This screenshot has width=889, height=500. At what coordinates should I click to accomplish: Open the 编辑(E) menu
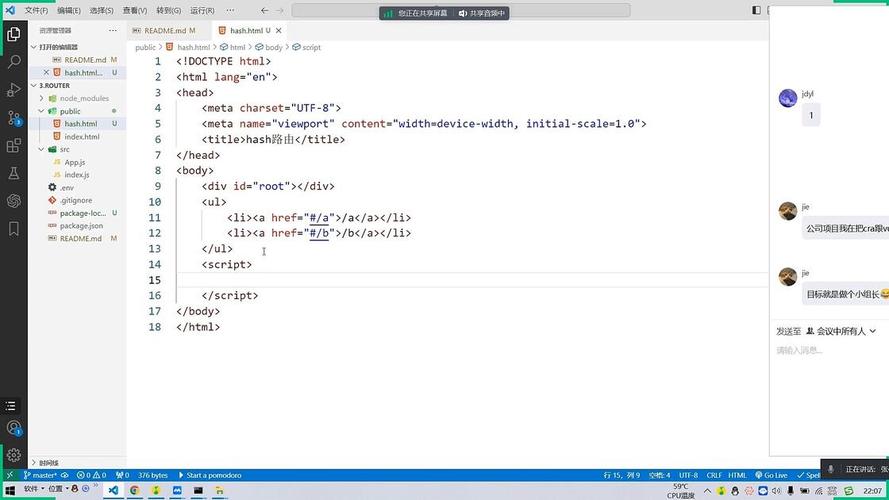pyautogui.click(x=69, y=11)
